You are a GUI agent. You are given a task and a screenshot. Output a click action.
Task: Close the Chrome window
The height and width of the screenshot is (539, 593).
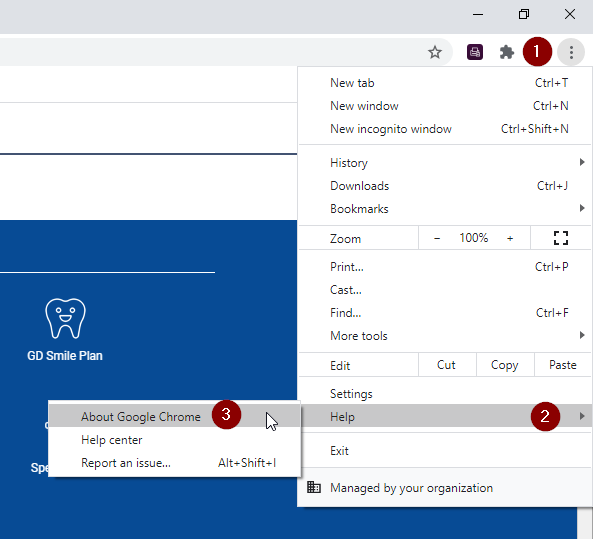(x=570, y=14)
